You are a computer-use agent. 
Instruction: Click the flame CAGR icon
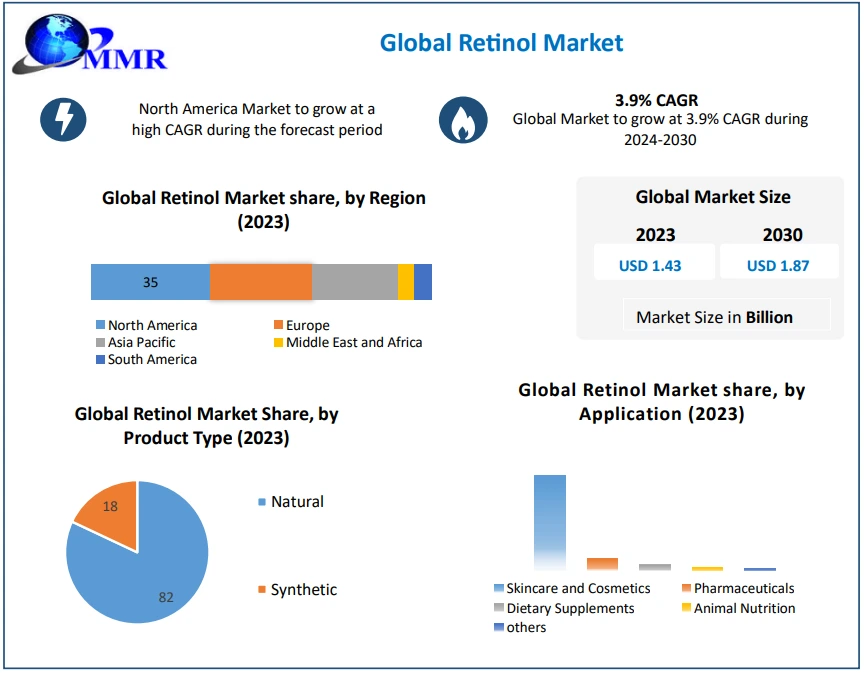(463, 120)
